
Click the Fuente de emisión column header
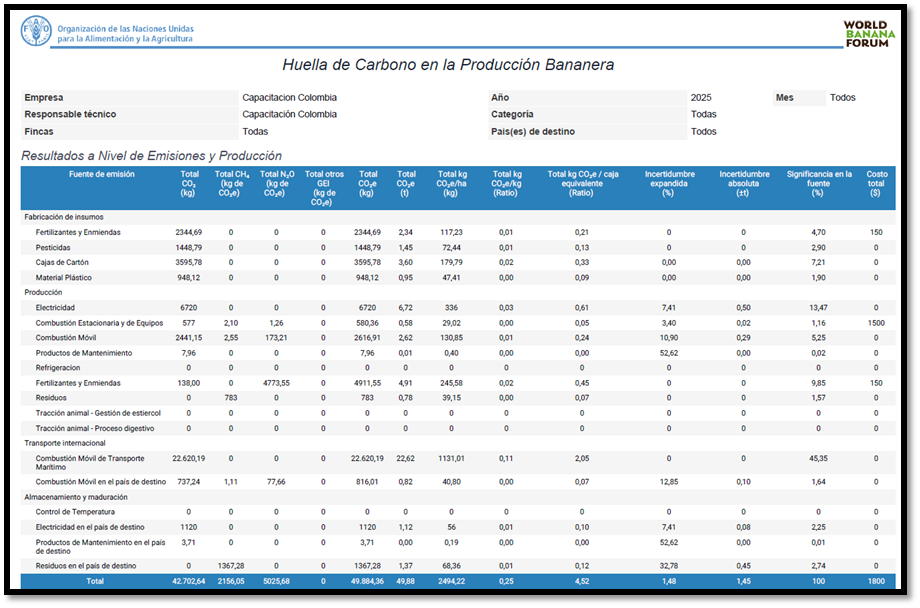101,175
